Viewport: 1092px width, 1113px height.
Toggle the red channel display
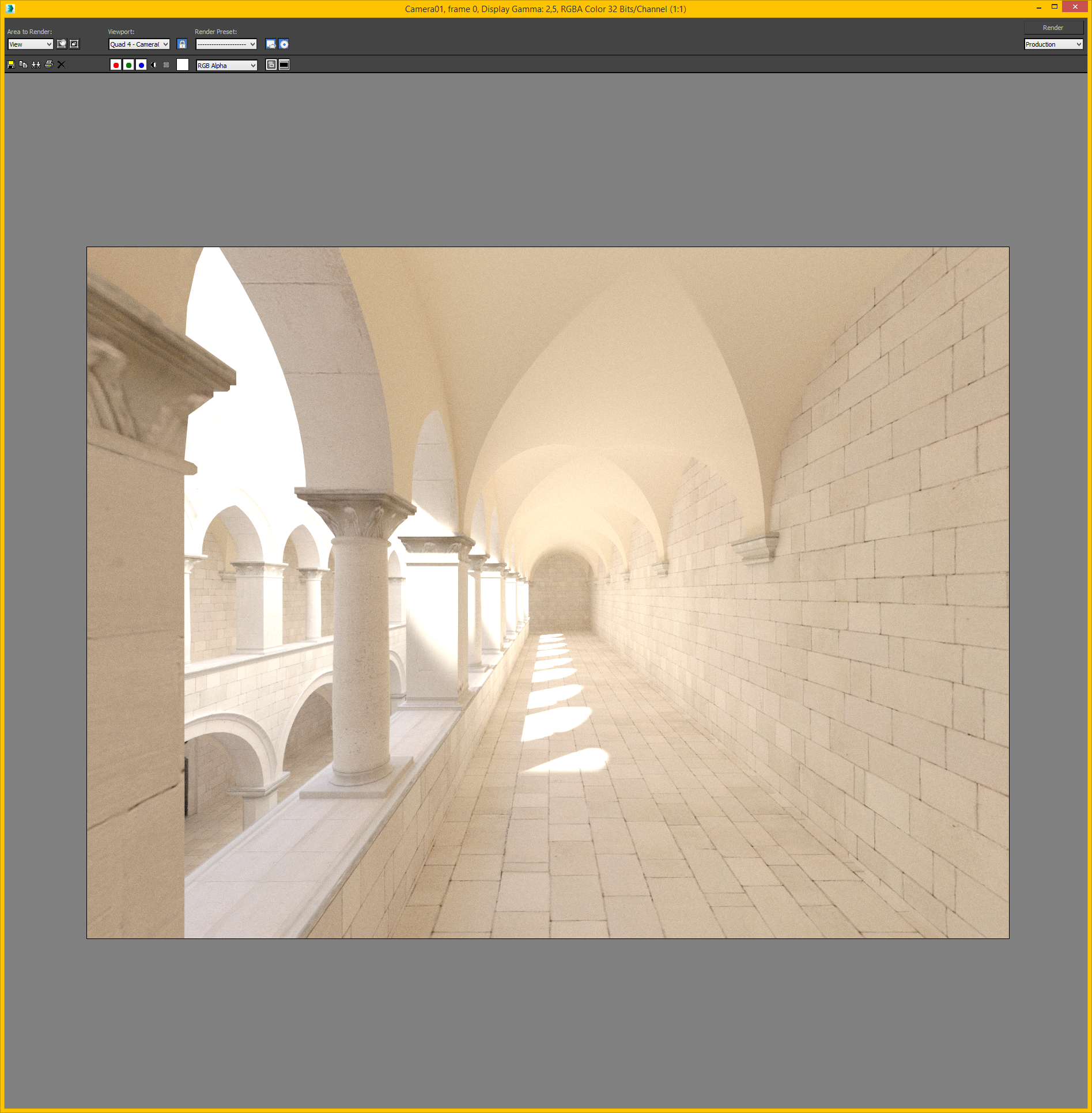tap(116, 65)
